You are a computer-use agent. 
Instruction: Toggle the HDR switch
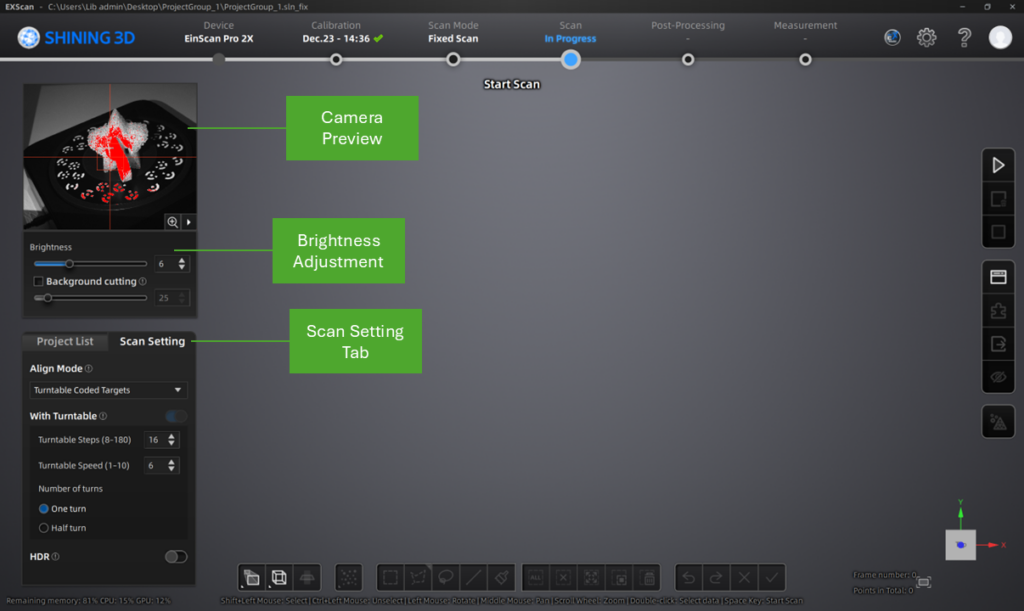point(176,557)
